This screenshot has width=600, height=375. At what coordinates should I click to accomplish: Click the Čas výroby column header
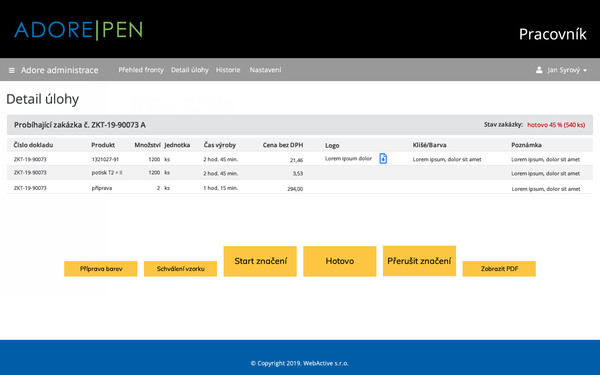tap(220, 145)
